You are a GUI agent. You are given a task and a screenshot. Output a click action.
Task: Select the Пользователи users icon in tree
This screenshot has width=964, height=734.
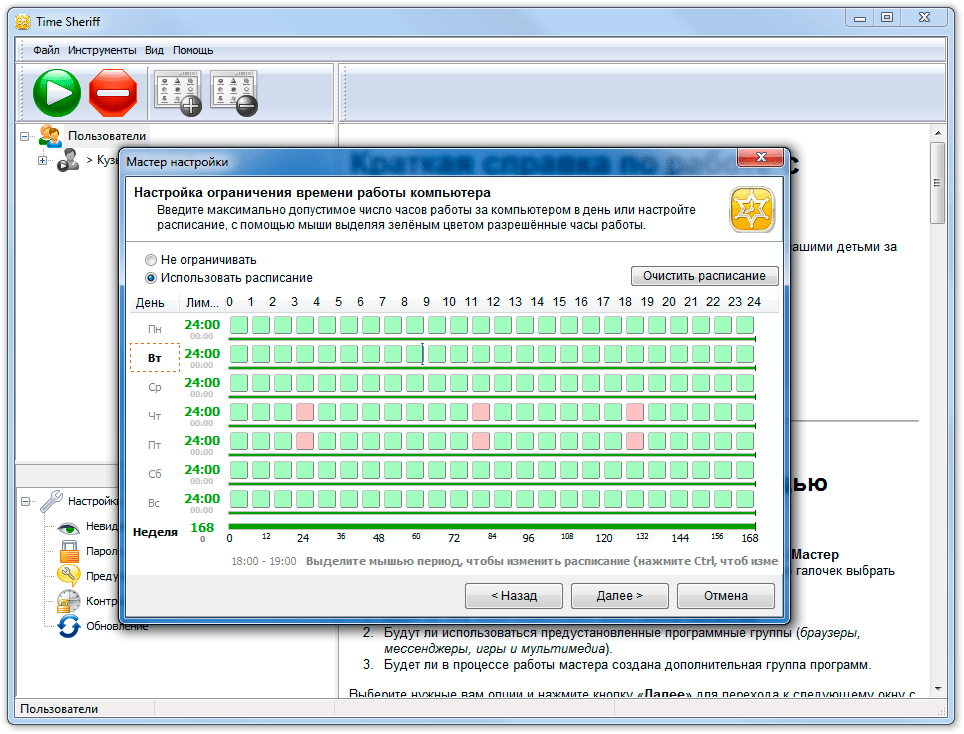click(x=50, y=136)
